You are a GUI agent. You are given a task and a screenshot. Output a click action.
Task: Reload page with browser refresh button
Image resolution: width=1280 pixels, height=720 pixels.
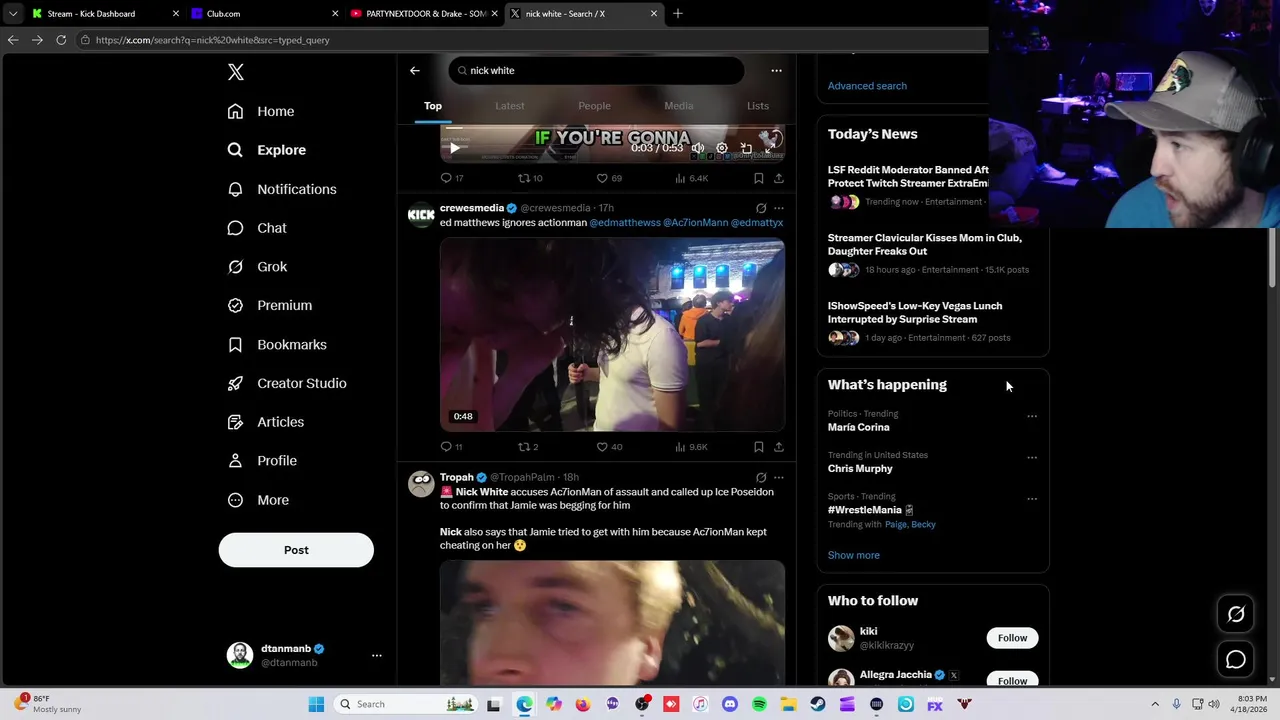tap(61, 40)
